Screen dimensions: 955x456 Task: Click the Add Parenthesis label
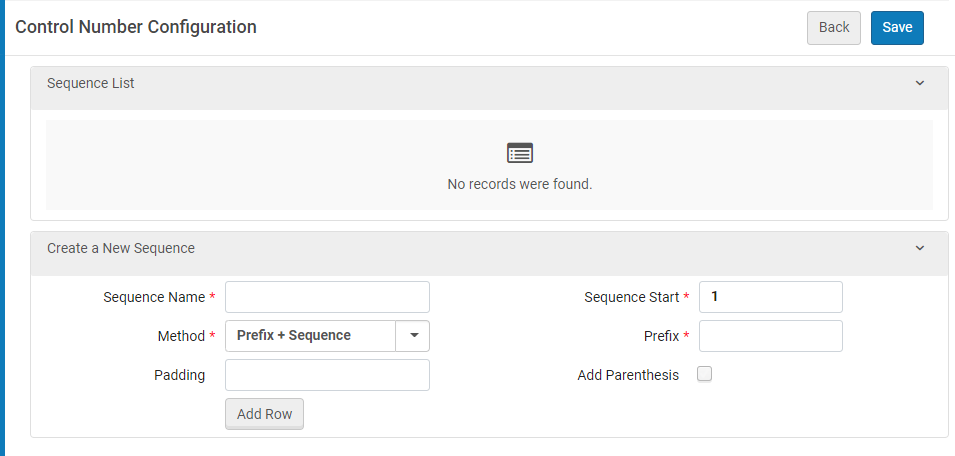628,375
